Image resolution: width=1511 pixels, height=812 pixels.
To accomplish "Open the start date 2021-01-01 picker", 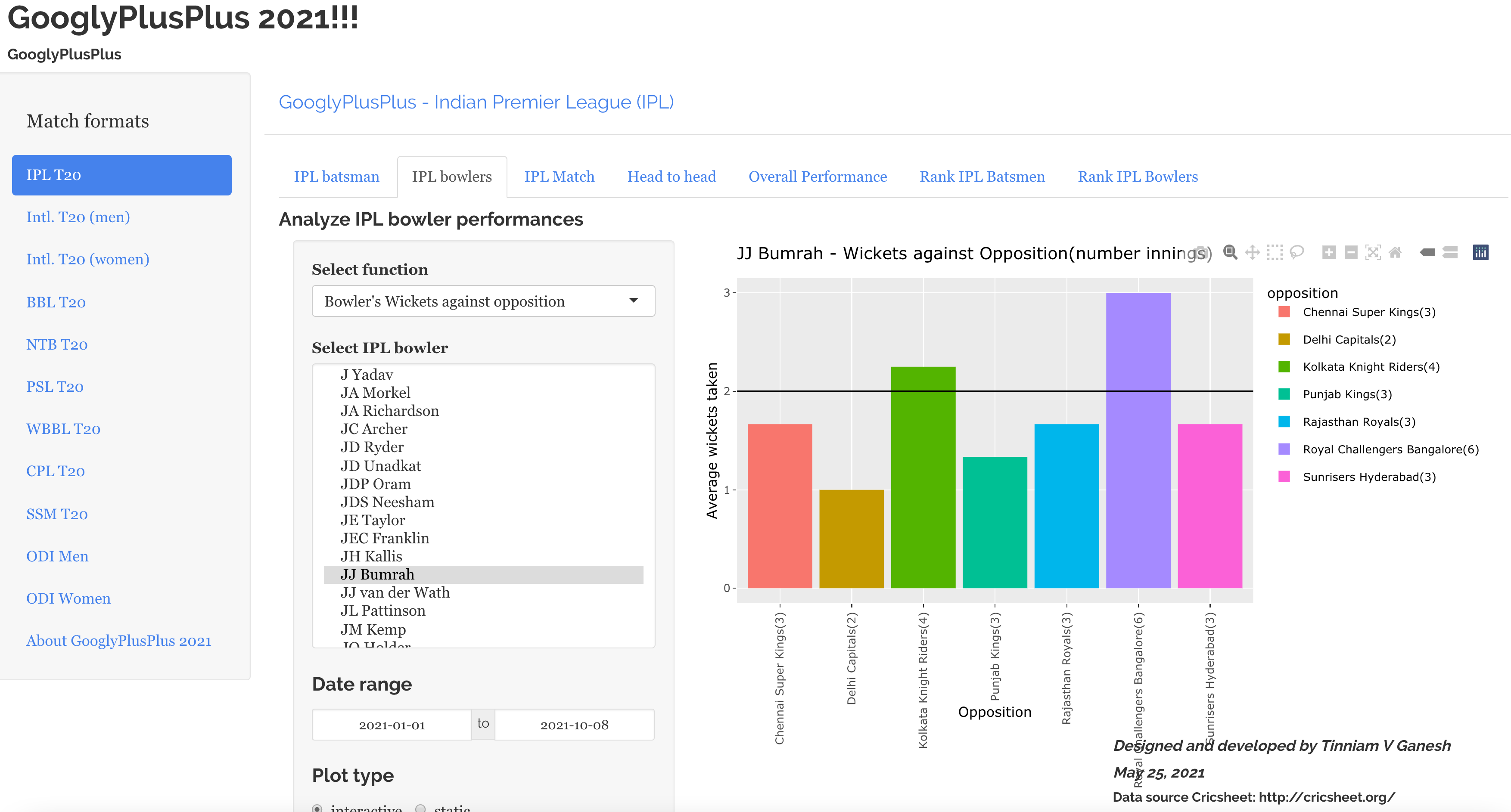I will [x=391, y=725].
